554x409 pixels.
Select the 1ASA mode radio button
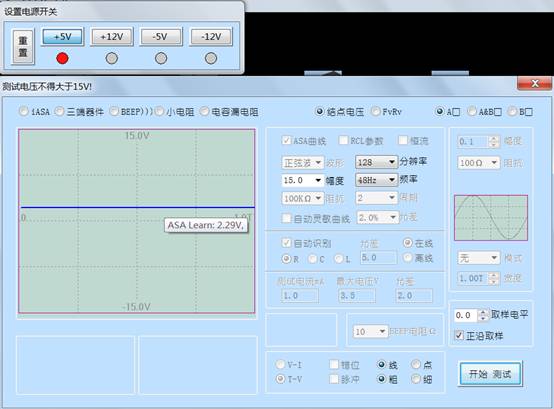pyautogui.click(x=24, y=112)
